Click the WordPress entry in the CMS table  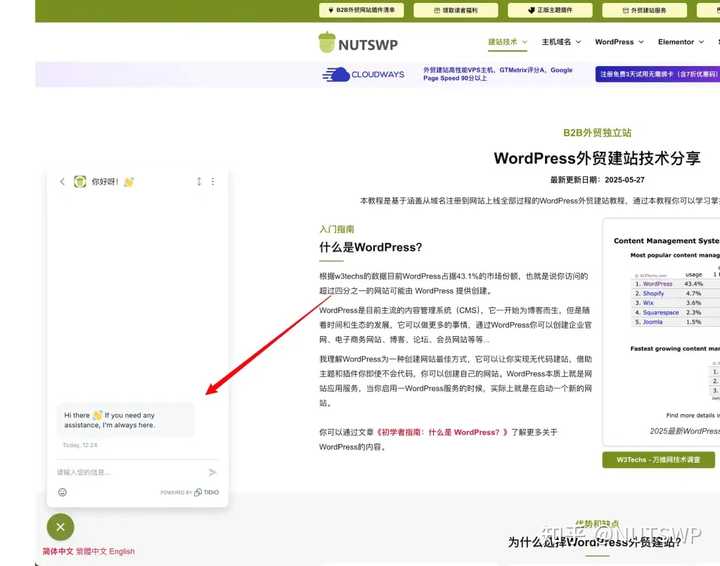pyautogui.click(x=657, y=284)
